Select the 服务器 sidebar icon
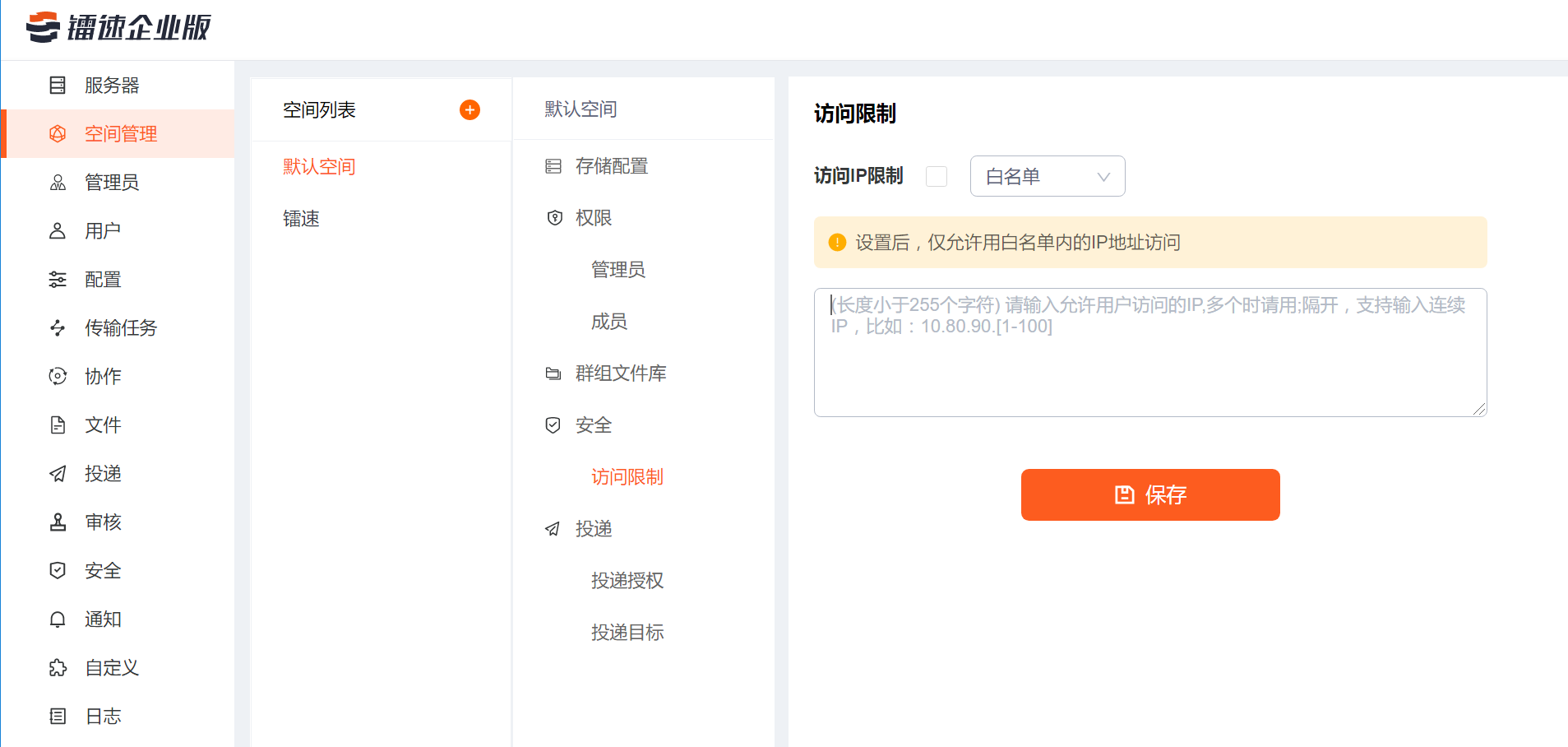 (x=58, y=85)
